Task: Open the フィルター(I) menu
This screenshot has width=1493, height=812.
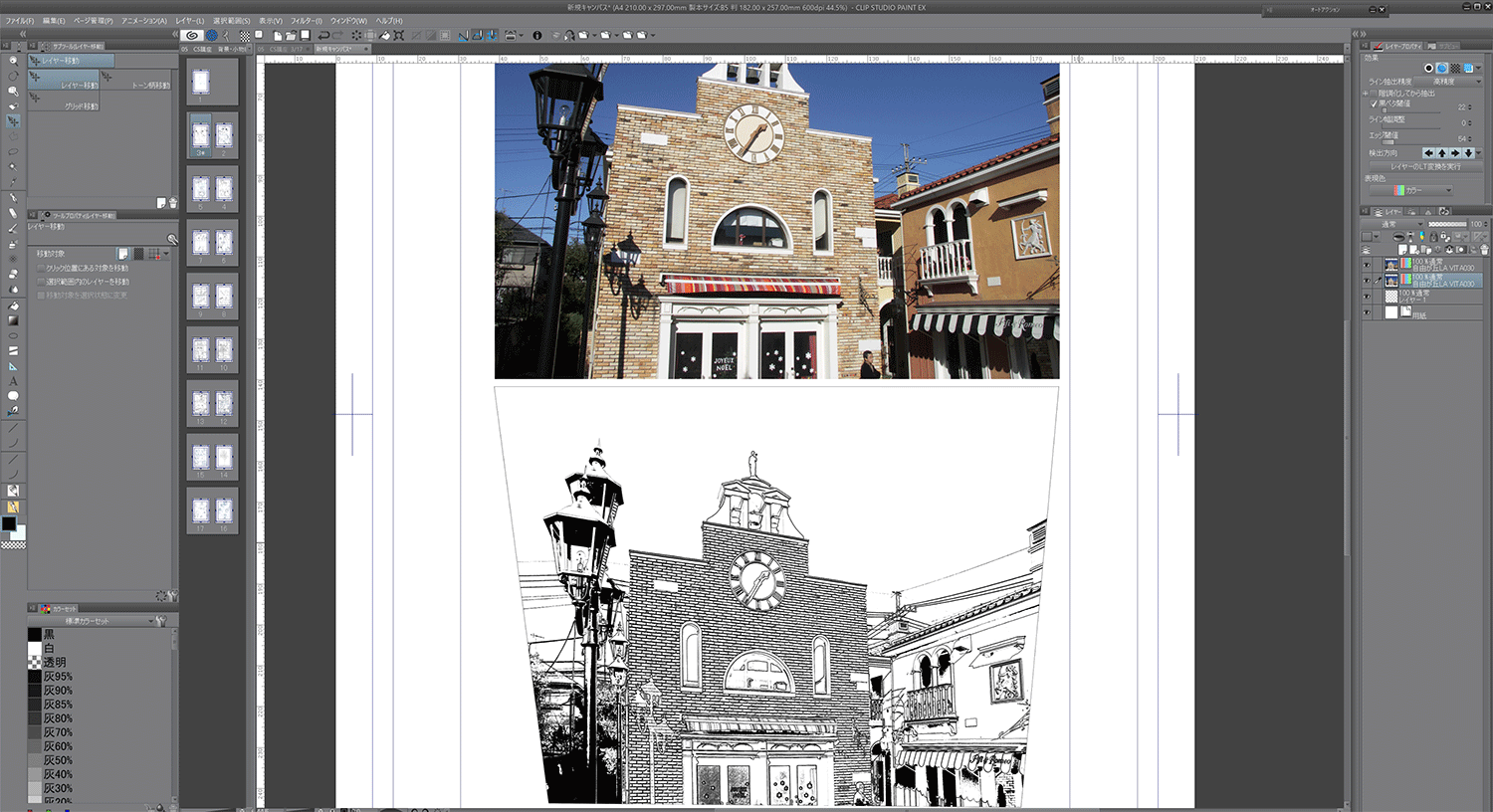Action: 306,21
